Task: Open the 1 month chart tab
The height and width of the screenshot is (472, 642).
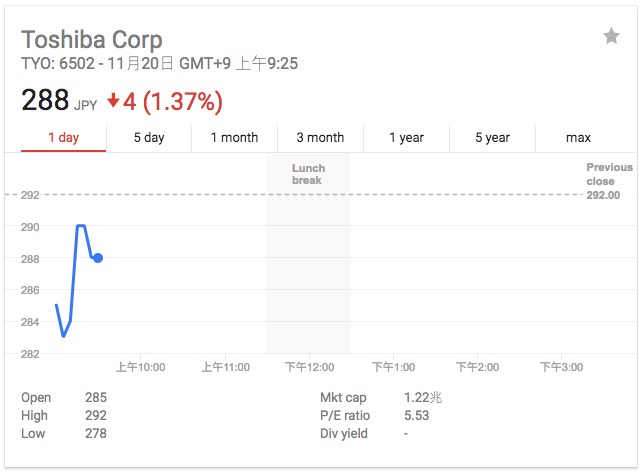Action: 234,138
